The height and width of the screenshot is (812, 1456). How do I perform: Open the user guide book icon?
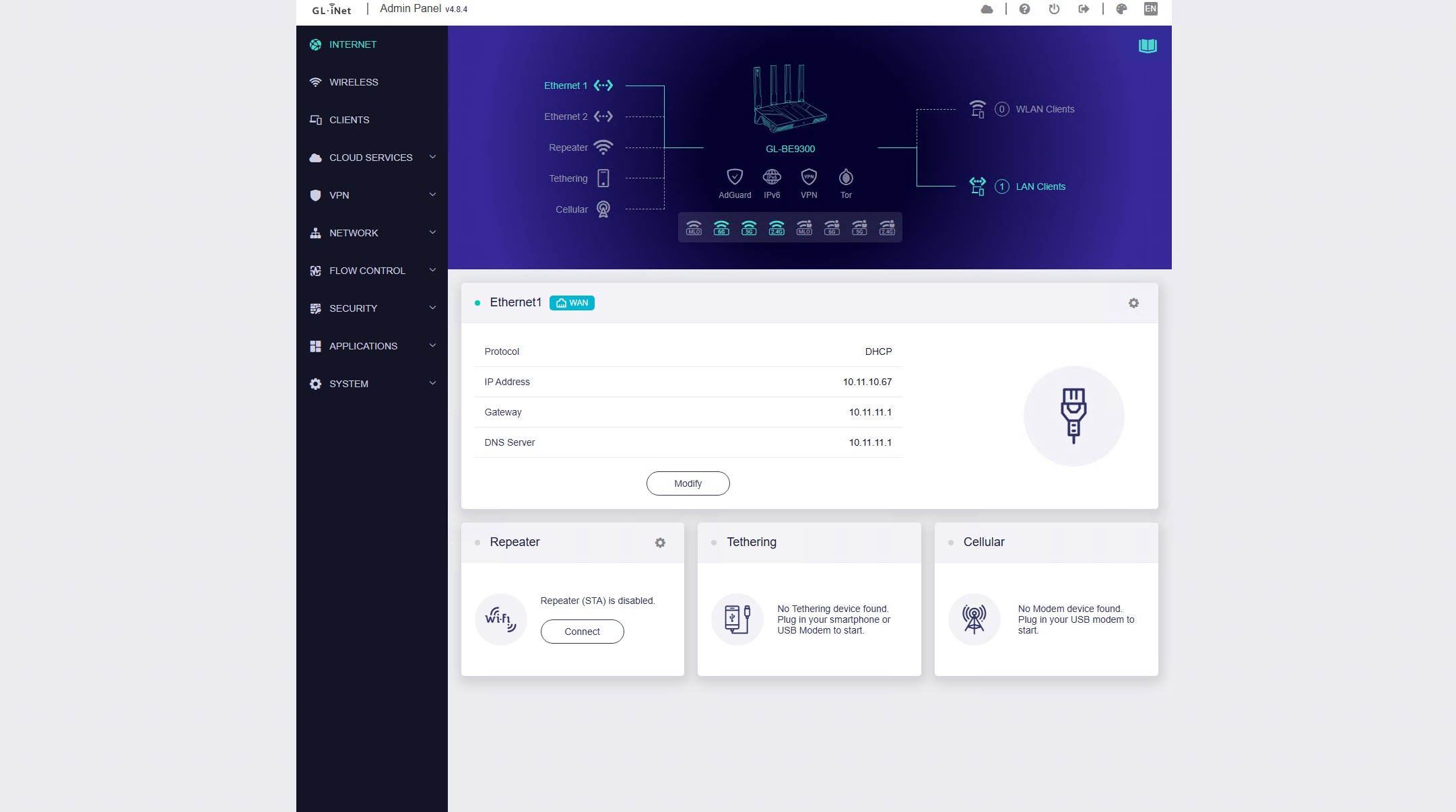tap(1148, 46)
